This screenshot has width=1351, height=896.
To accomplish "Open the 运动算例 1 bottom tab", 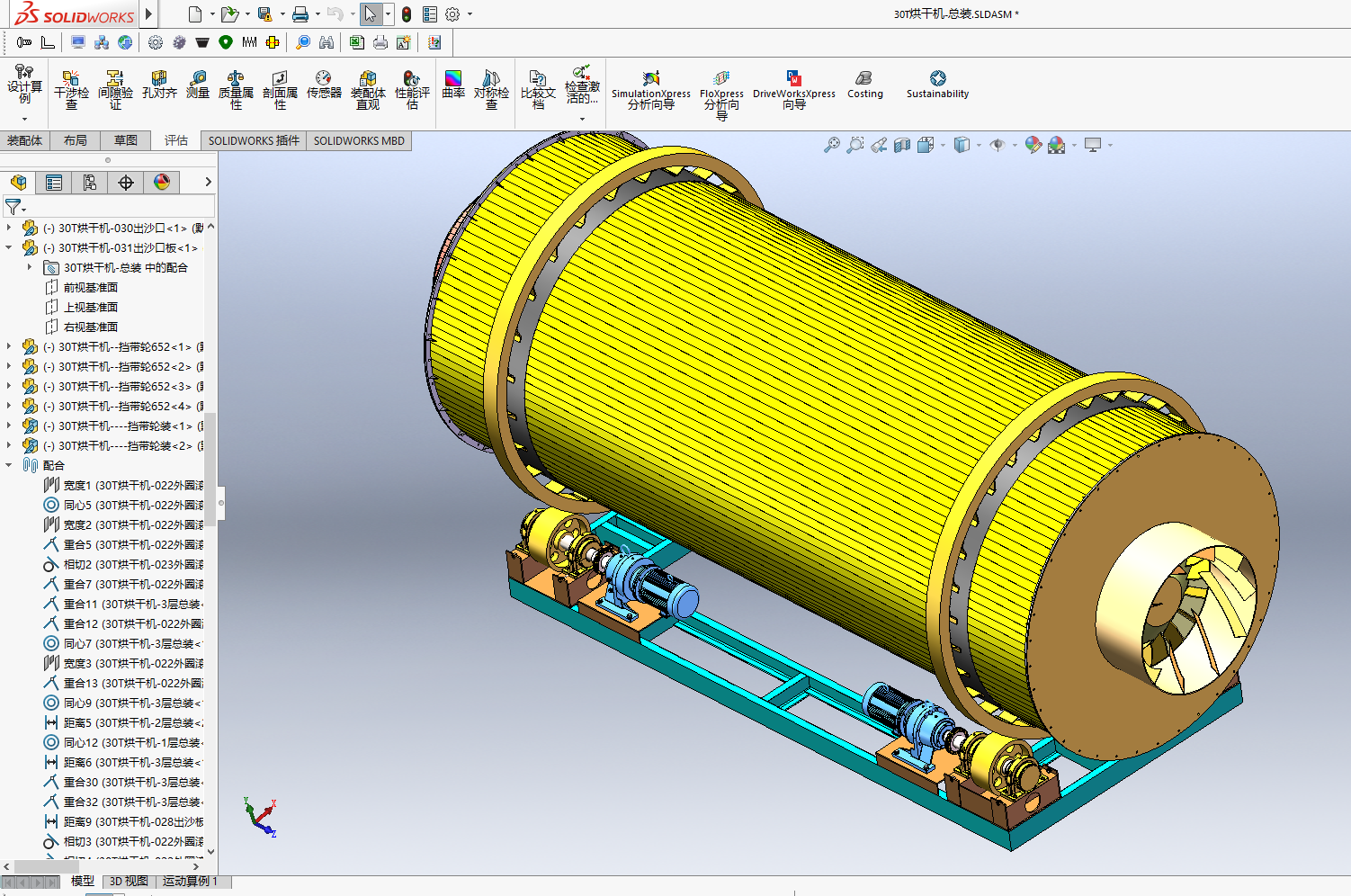I will coord(190,882).
